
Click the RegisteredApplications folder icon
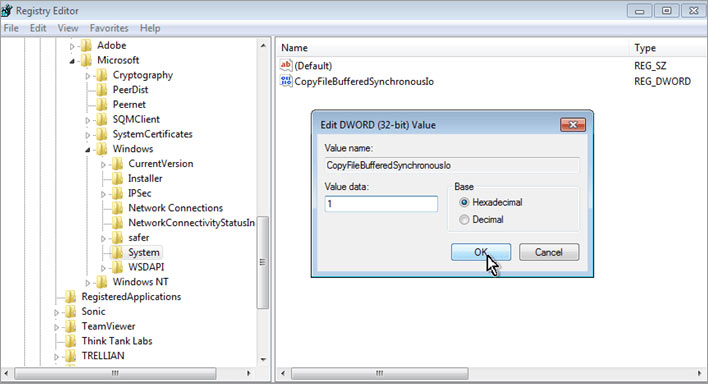pyautogui.click(x=70, y=297)
